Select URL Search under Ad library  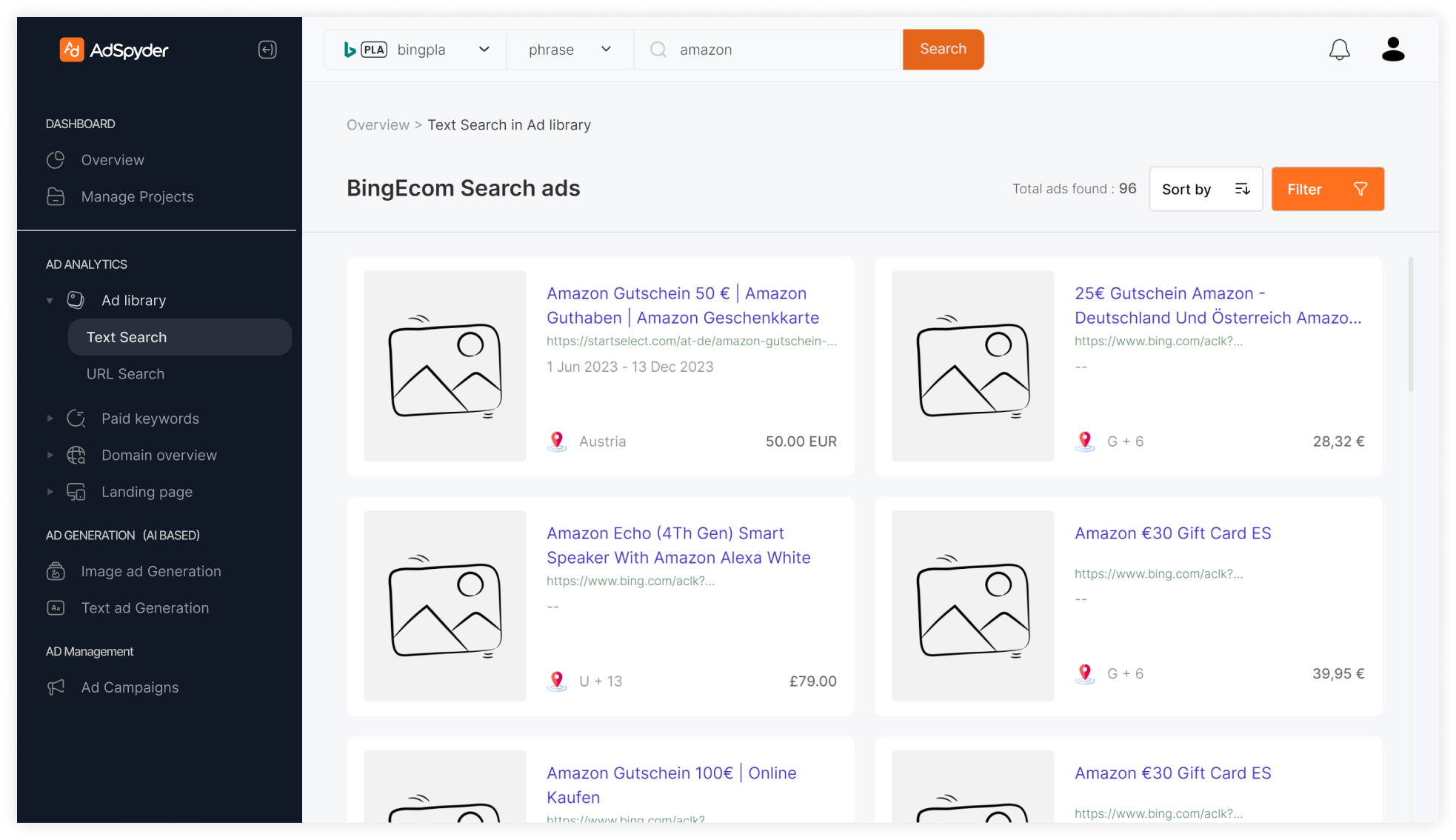click(125, 374)
